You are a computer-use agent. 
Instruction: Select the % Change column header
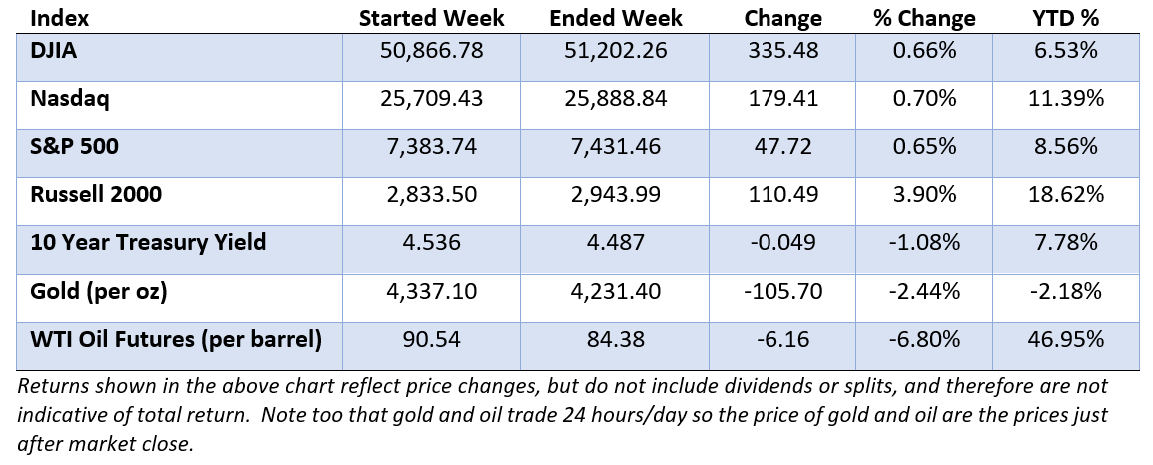[x=924, y=18]
